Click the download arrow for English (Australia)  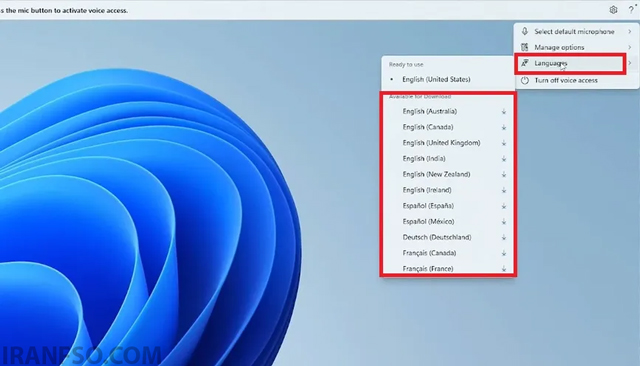[504, 111]
